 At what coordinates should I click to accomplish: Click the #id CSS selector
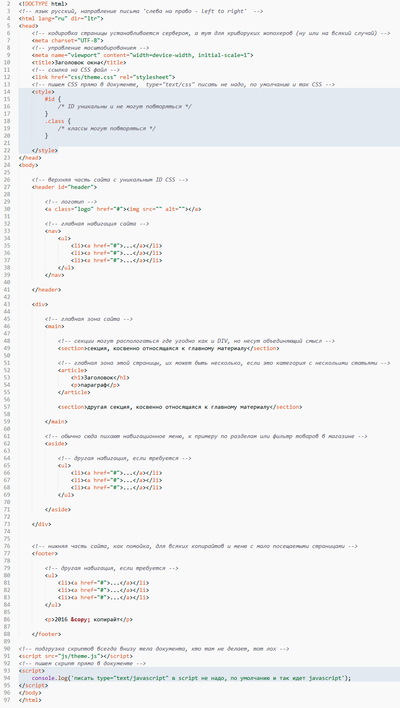[50, 99]
